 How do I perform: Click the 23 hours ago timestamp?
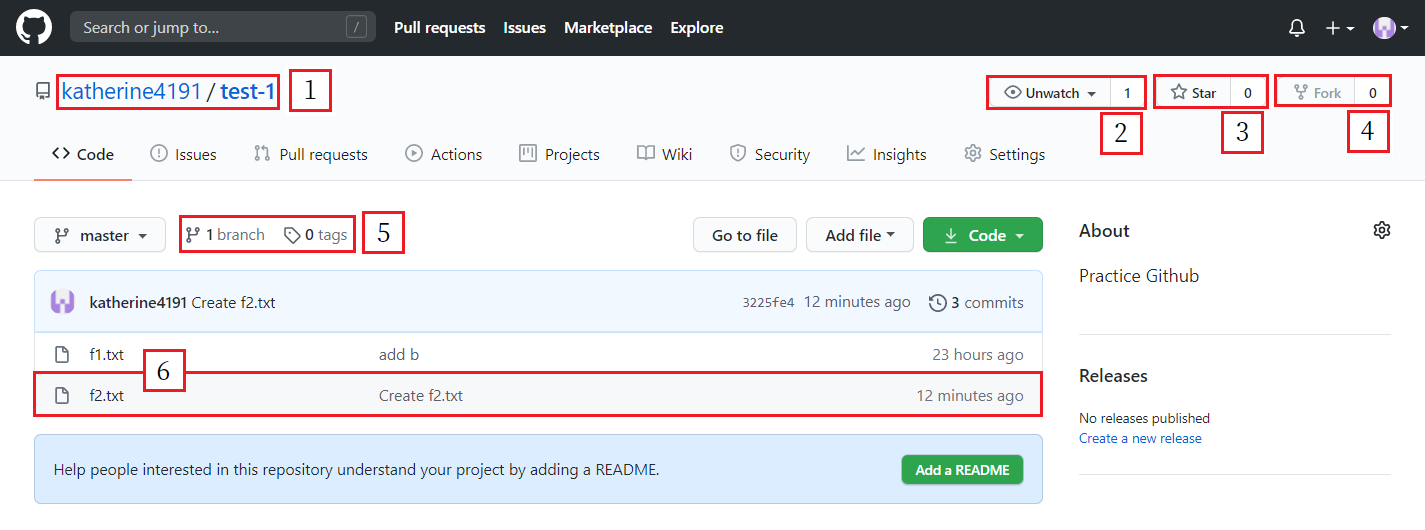(x=978, y=355)
